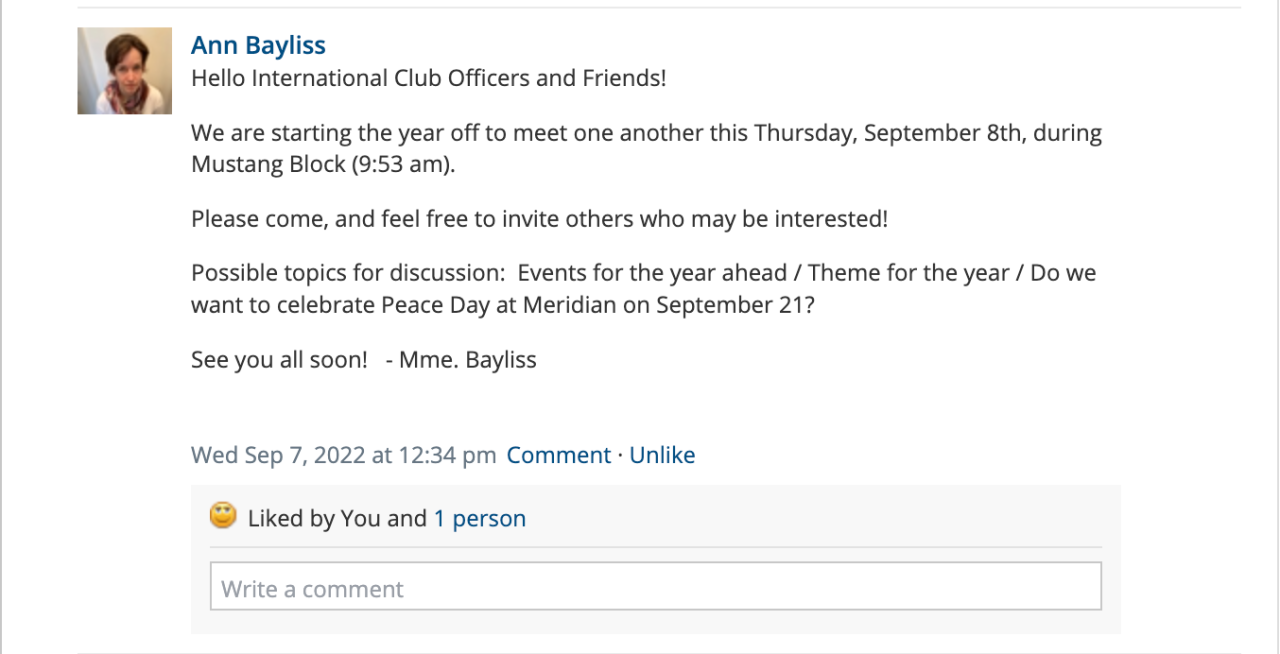
Task: Focus the "Write a comment" field
Action: click(655, 589)
